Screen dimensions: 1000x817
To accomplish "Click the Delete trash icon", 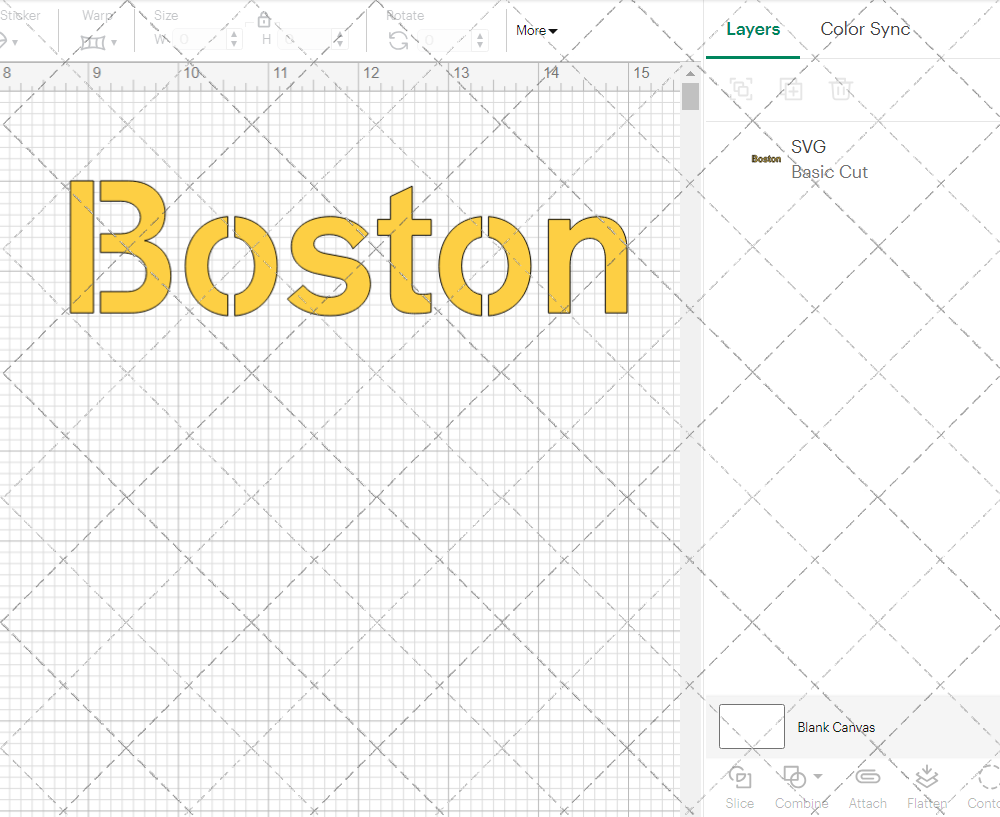I will [x=841, y=90].
